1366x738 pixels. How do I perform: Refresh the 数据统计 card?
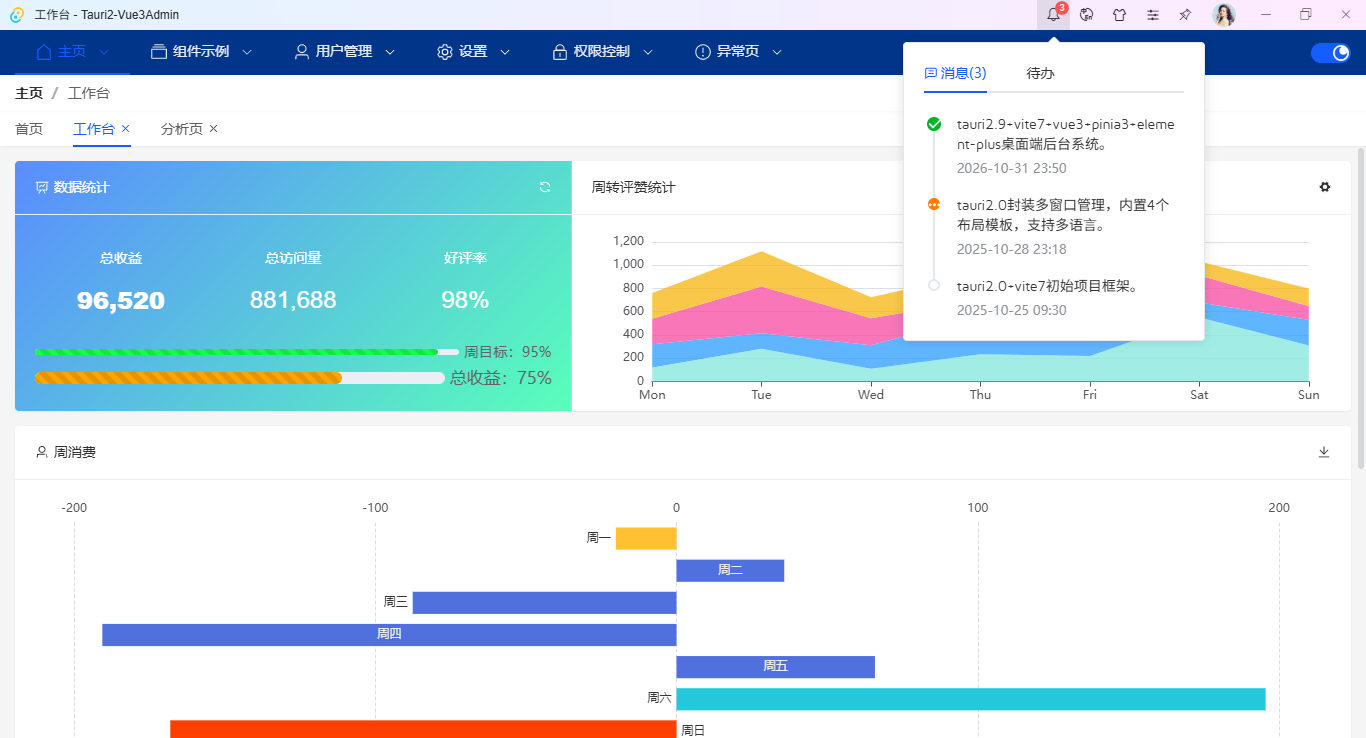click(x=545, y=187)
